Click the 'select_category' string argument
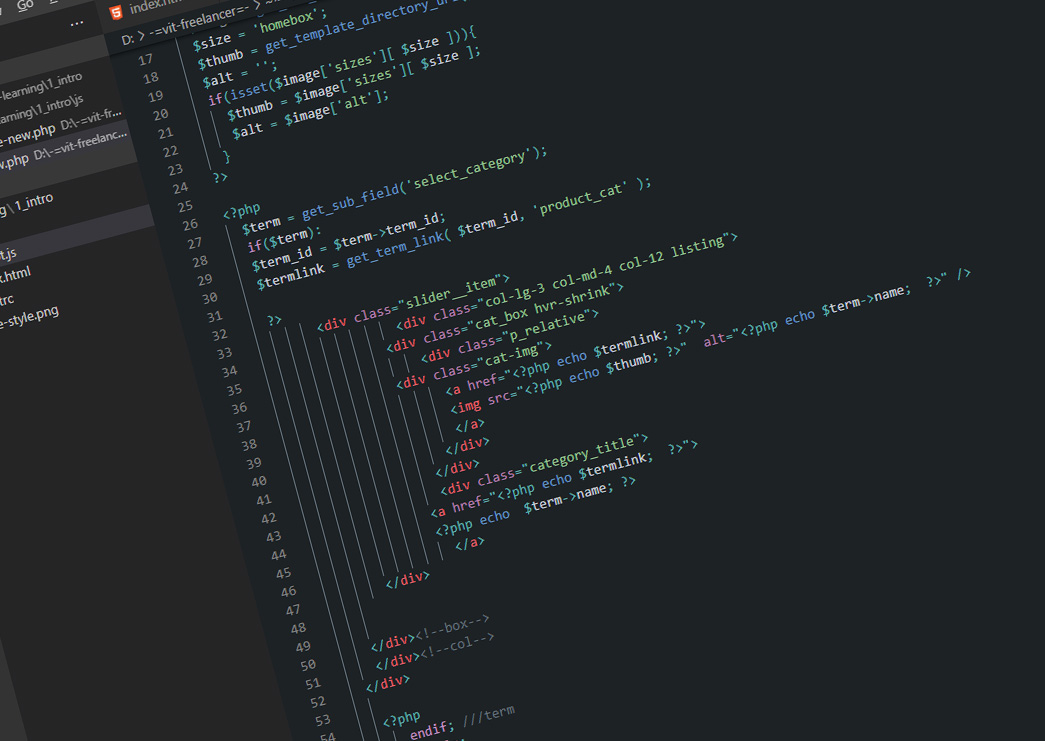Viewport: 1045px width, 741px height. click(469, 169)
